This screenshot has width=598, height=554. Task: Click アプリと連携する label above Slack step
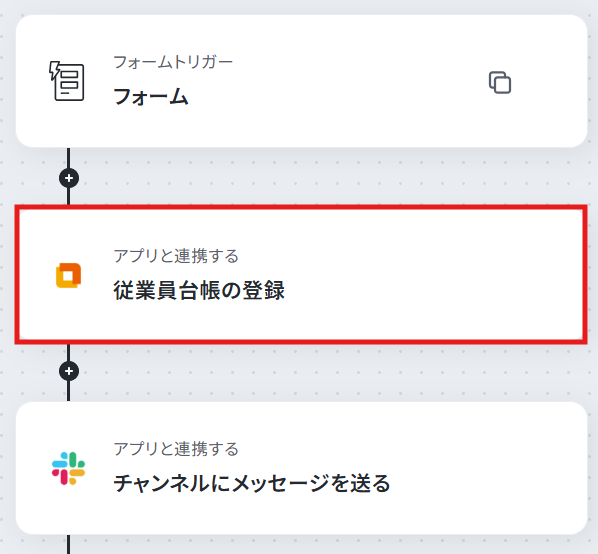(176, 449)
